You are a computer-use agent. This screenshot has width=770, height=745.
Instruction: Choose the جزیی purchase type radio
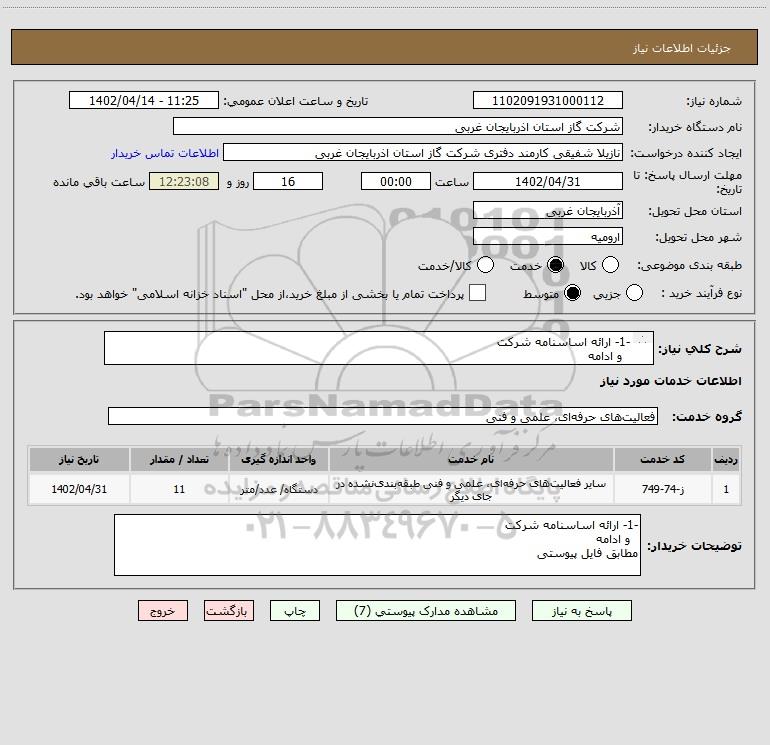coord(634,293)
